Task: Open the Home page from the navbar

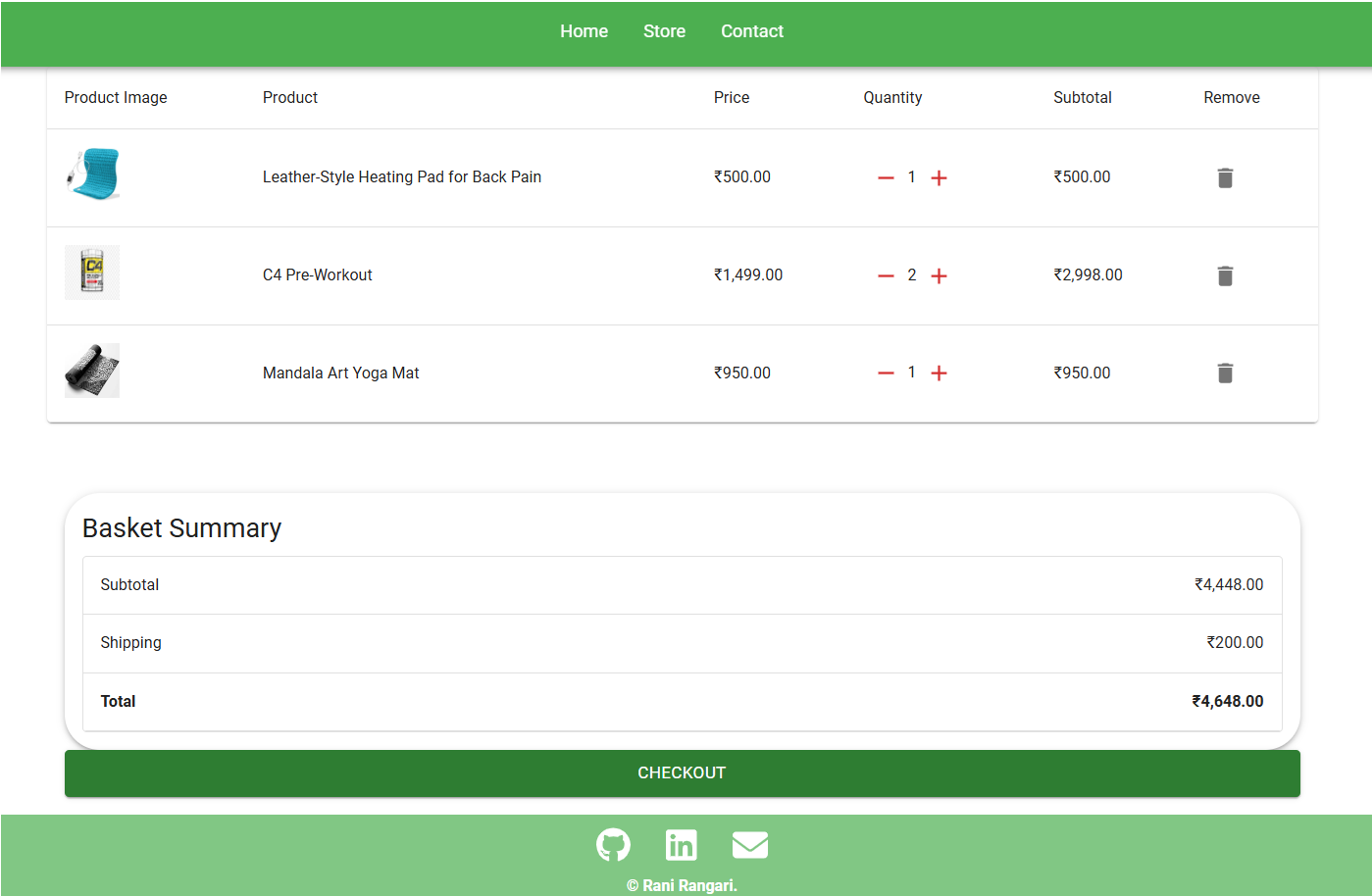Action: click(x=584, y=30)
